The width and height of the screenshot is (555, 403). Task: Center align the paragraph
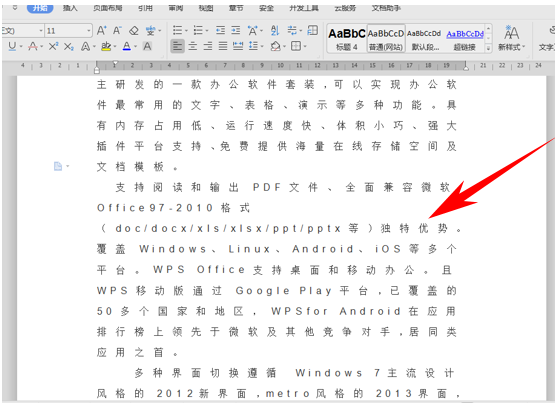point(193,46)
